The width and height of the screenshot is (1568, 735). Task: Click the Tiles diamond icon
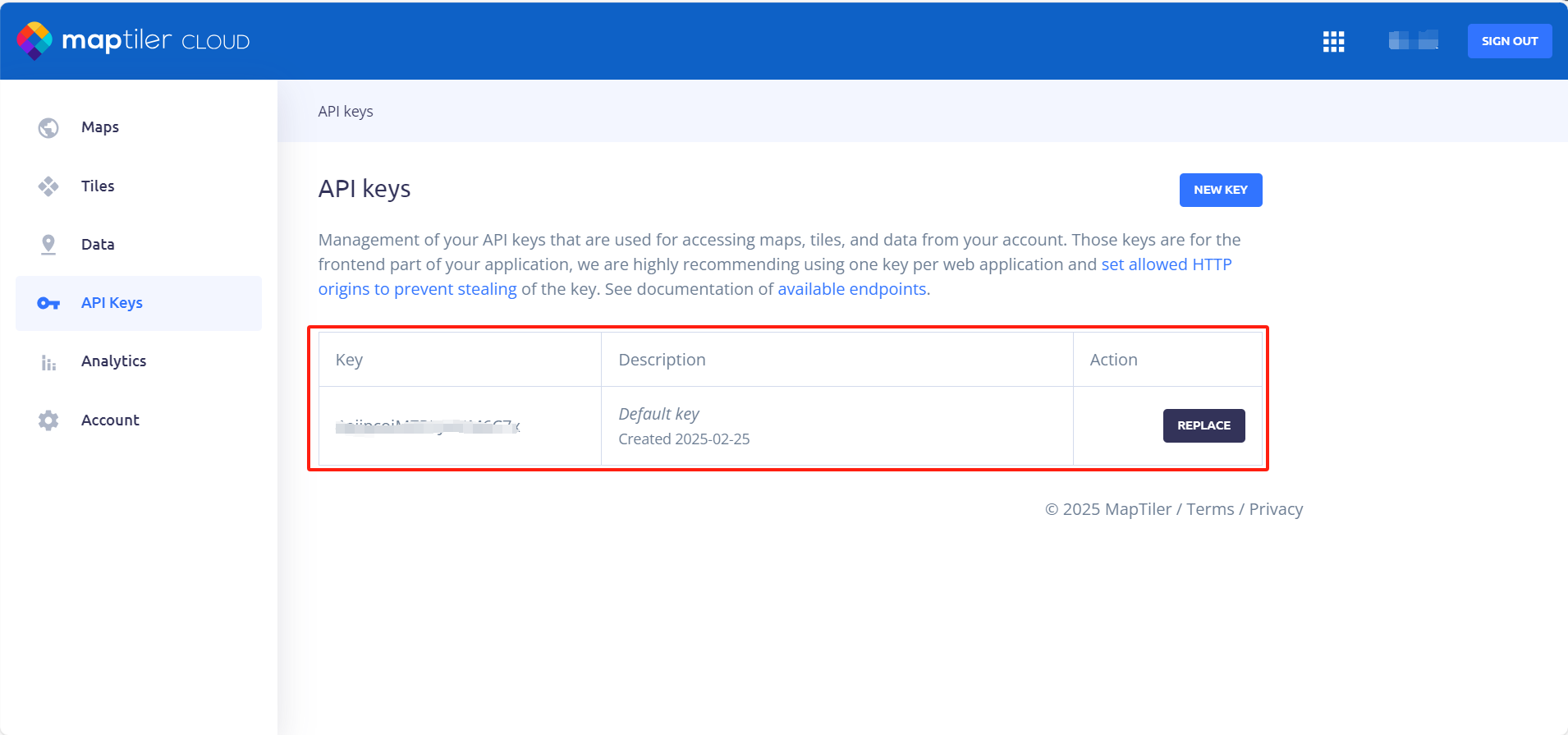click(48, 186)
